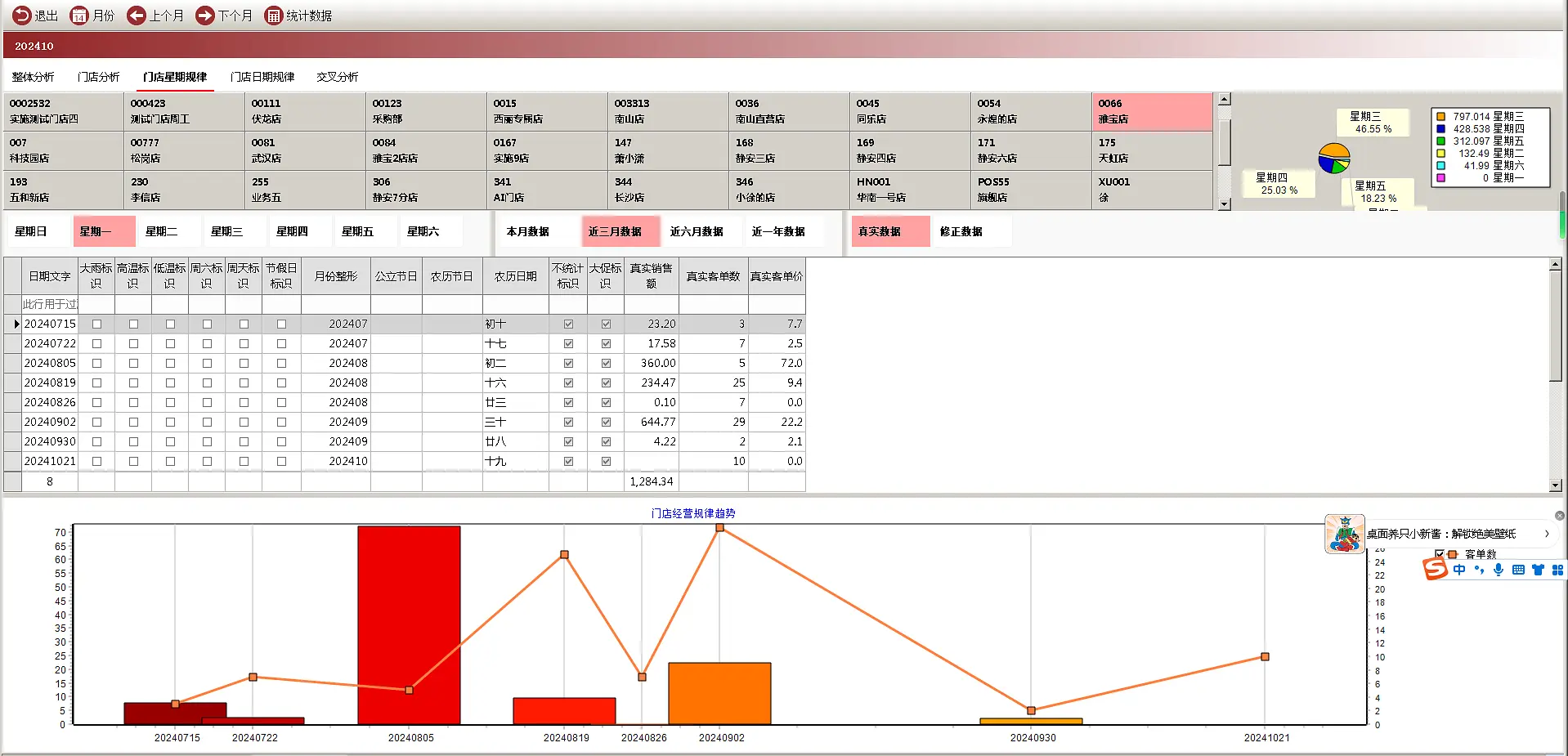Choose 本月数据 period

click(539, 231)
